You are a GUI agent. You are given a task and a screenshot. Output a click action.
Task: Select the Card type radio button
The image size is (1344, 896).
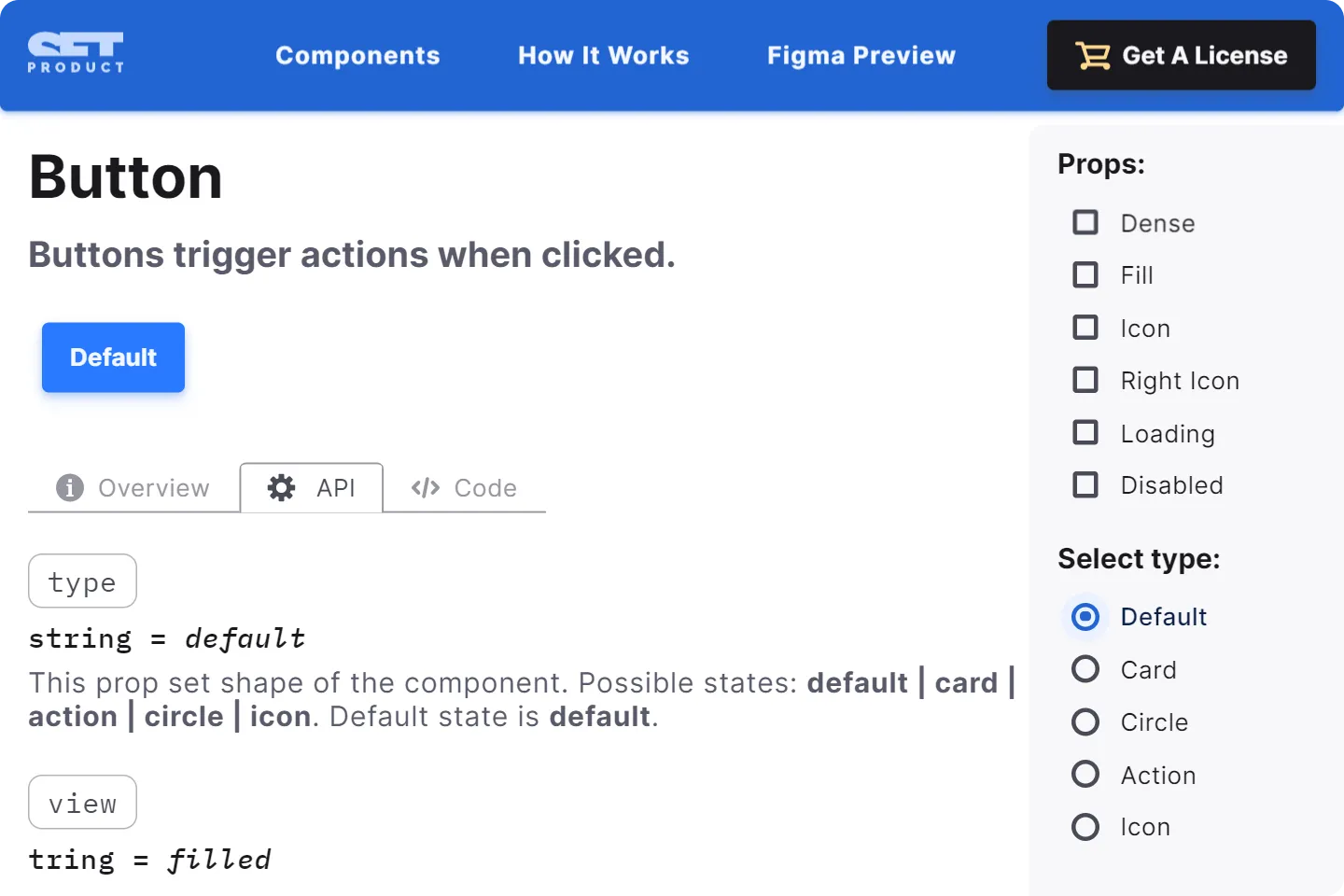[x=1085, y=669]
